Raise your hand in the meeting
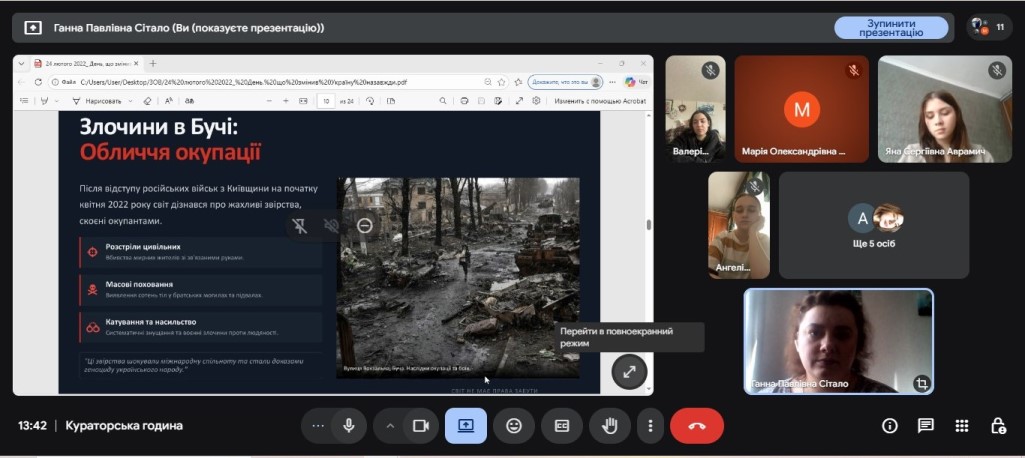1025x458 pixels. pos(609,426)
